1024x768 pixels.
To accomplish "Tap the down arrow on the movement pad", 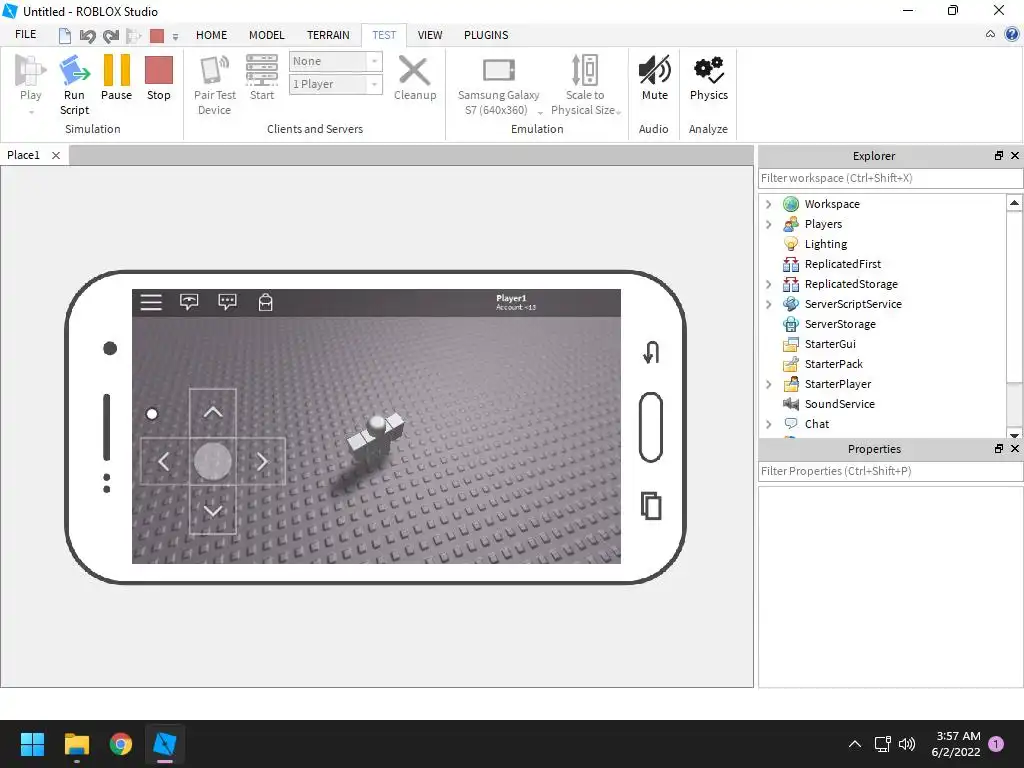I will [x=213, y=511].
